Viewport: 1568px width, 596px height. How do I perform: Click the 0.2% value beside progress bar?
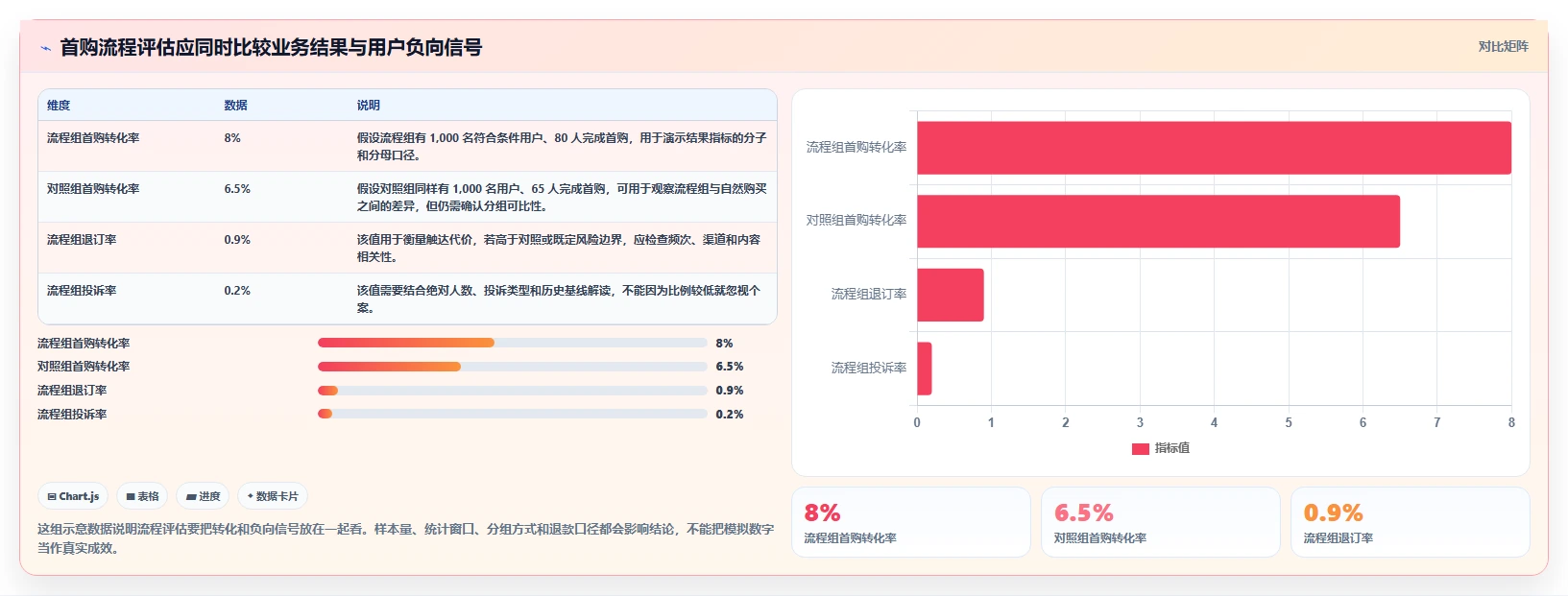pos(730,415)
